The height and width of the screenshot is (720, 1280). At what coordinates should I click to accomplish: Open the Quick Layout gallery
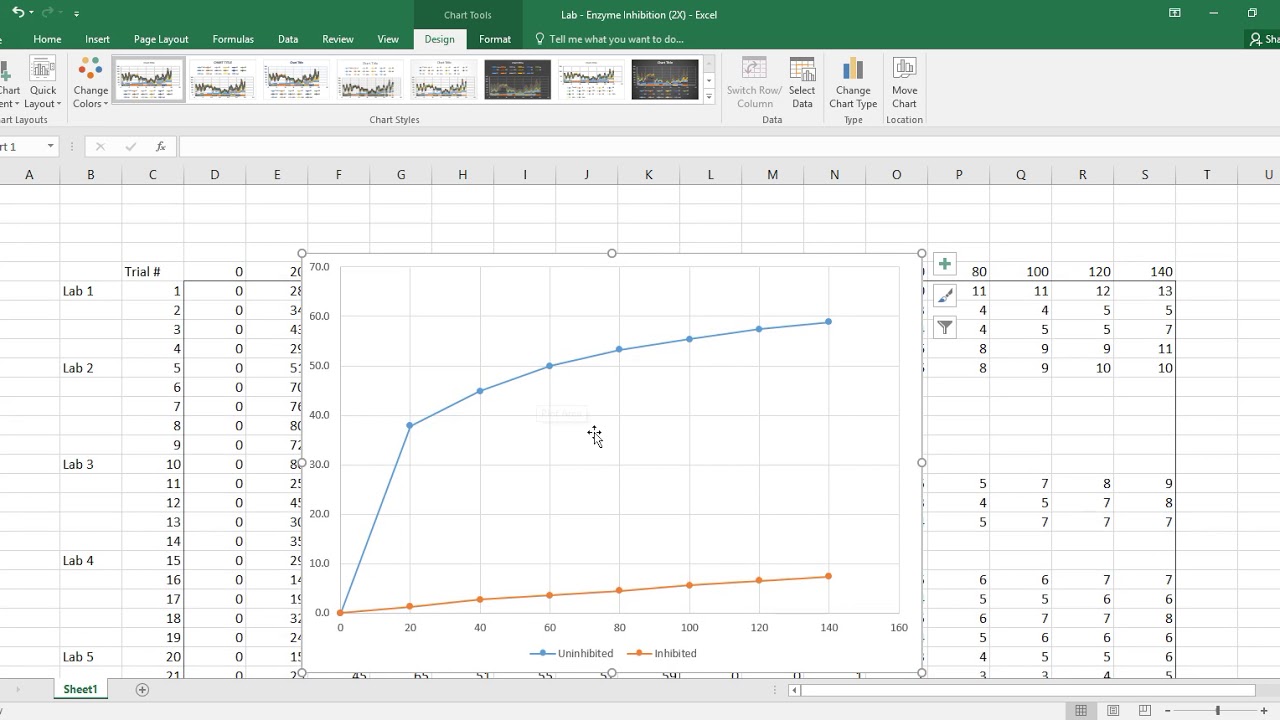click(43, 83)
